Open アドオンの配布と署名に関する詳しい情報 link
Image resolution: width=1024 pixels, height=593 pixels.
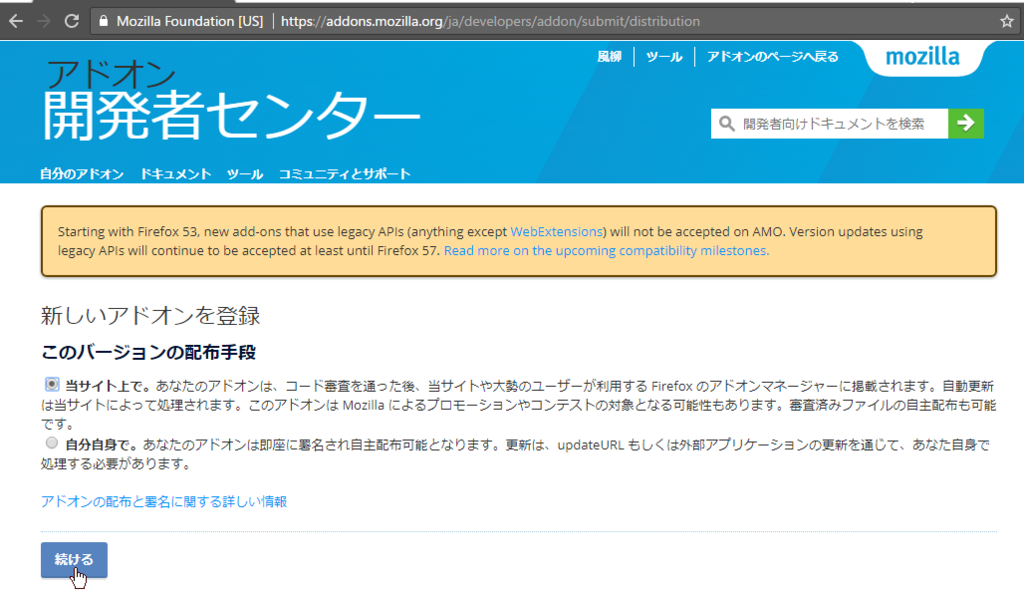coord(164,501)
